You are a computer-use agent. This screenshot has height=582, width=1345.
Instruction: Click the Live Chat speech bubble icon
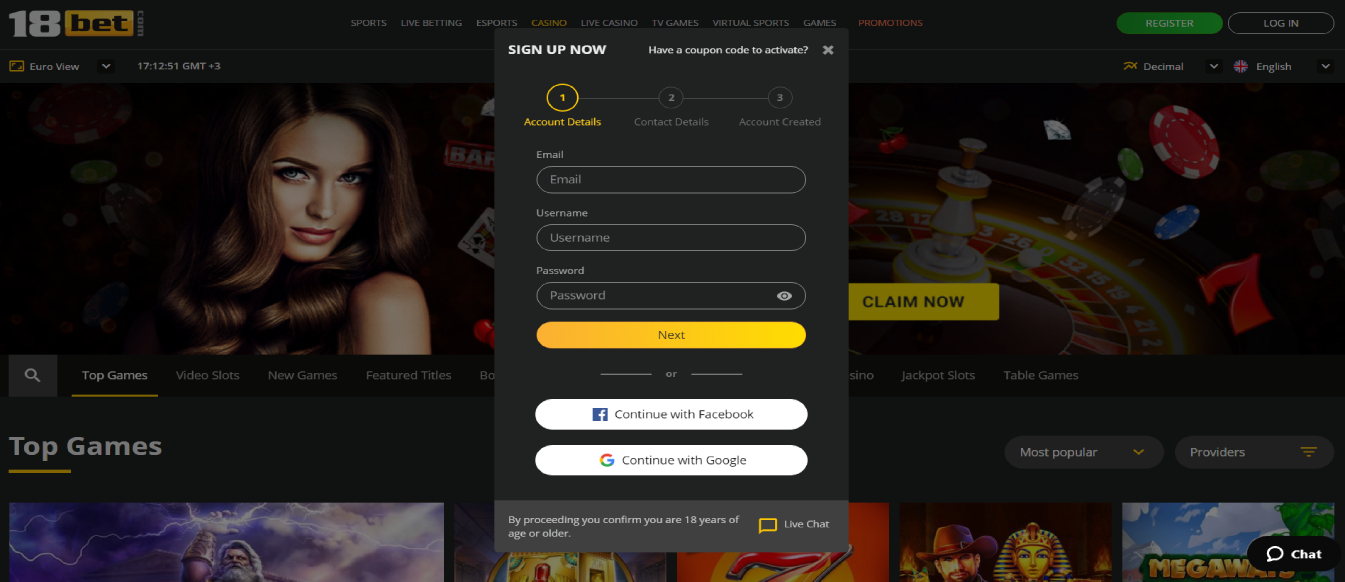[768, 525]
